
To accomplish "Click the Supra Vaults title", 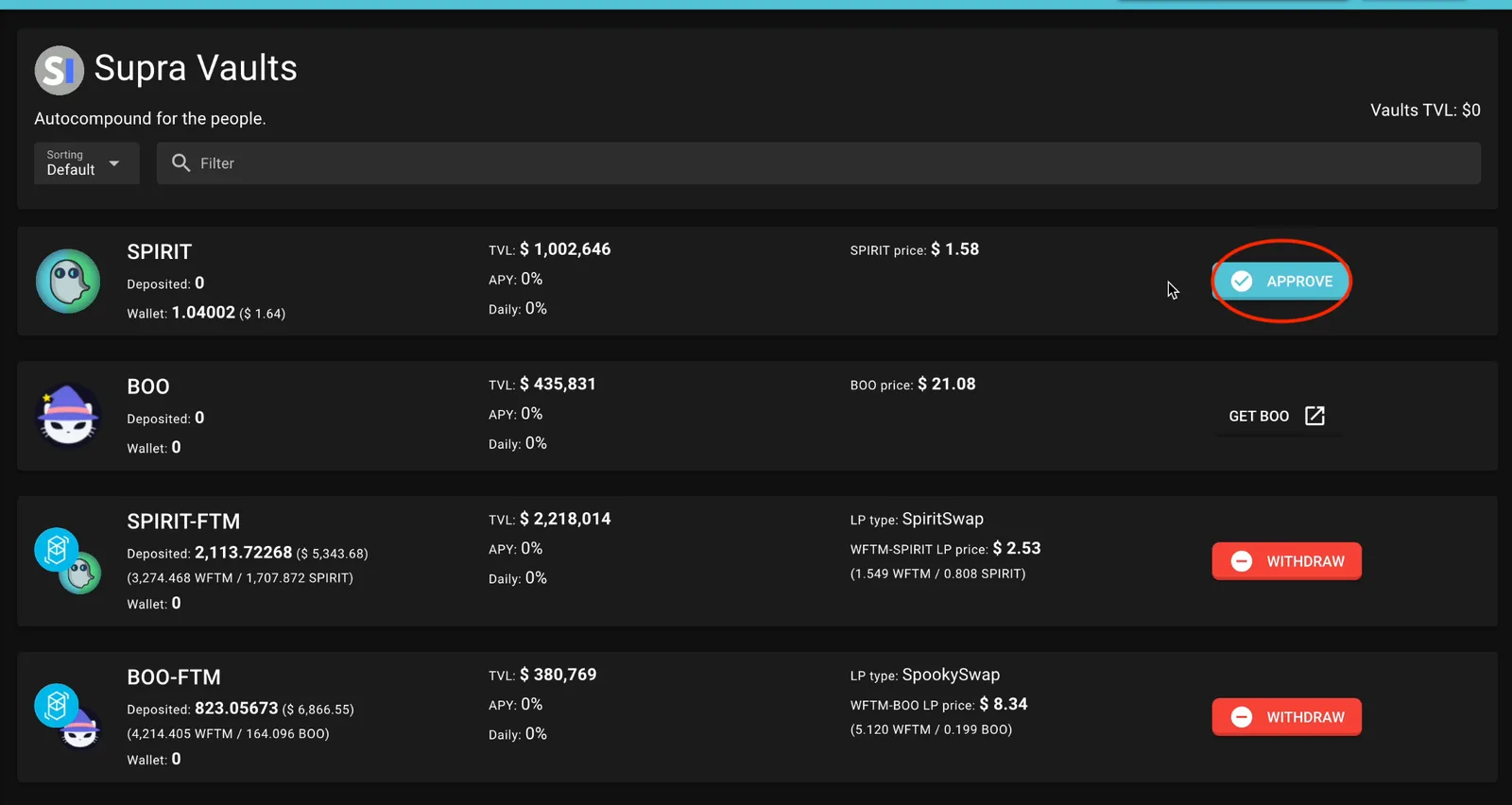I will click(196, 68).
